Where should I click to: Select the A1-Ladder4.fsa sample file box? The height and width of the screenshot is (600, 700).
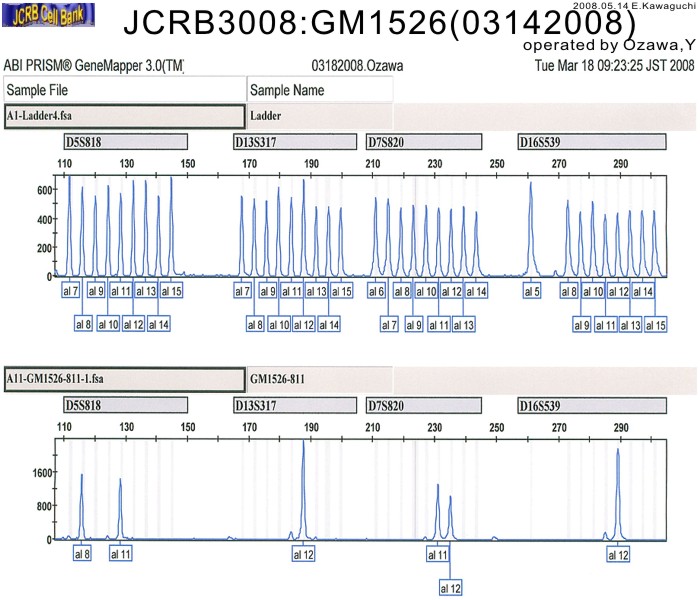tap(123, 115)
